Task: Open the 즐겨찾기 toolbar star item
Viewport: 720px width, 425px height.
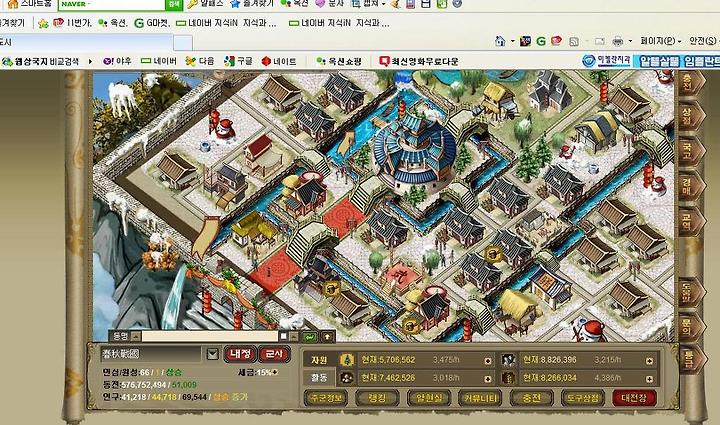Action: coord(253,4)
